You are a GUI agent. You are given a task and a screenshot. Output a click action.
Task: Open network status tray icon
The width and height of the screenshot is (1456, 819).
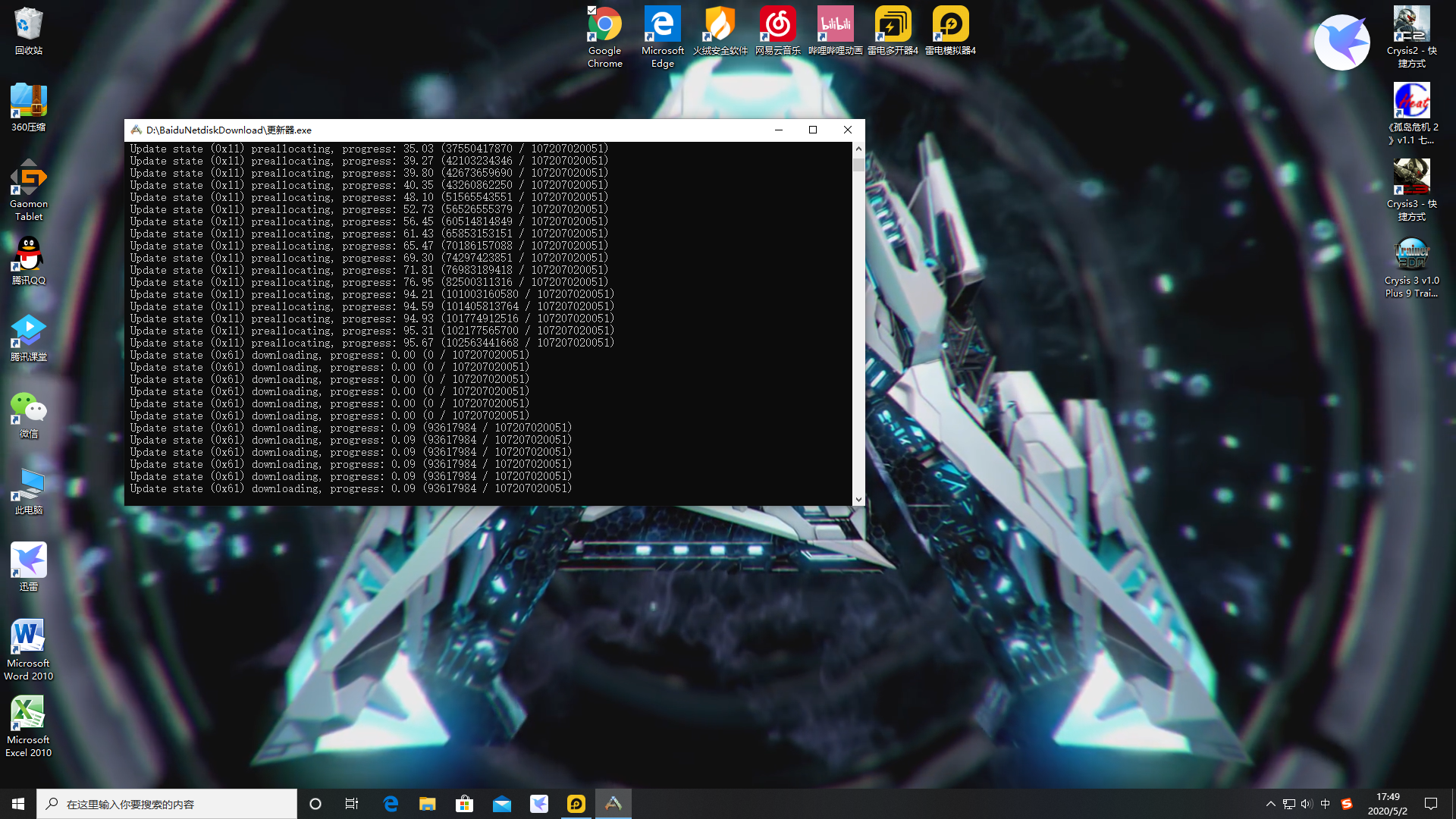(1289, 804)
